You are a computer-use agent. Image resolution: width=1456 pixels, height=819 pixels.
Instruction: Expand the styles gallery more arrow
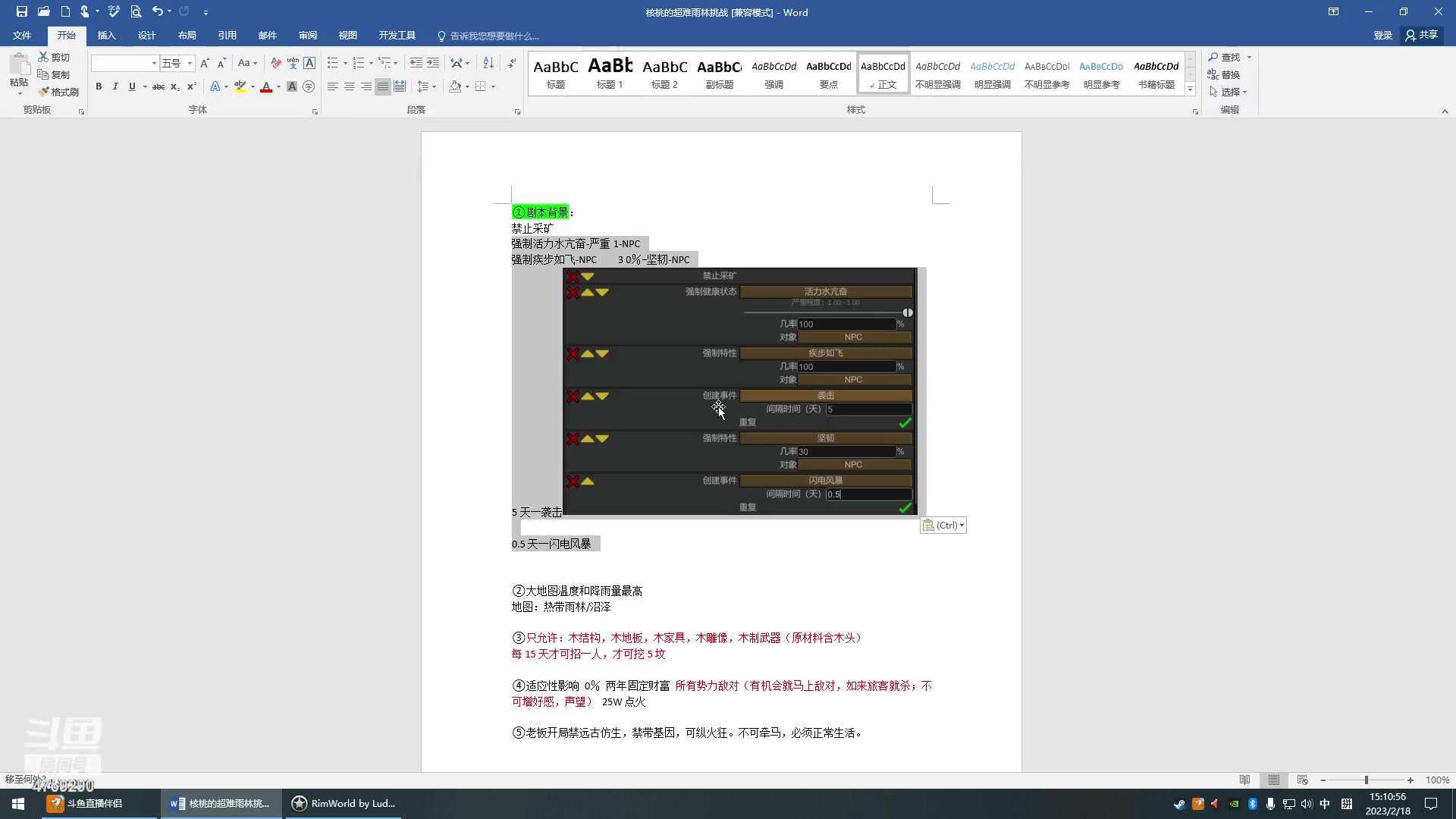click(x=1190, y=89)
